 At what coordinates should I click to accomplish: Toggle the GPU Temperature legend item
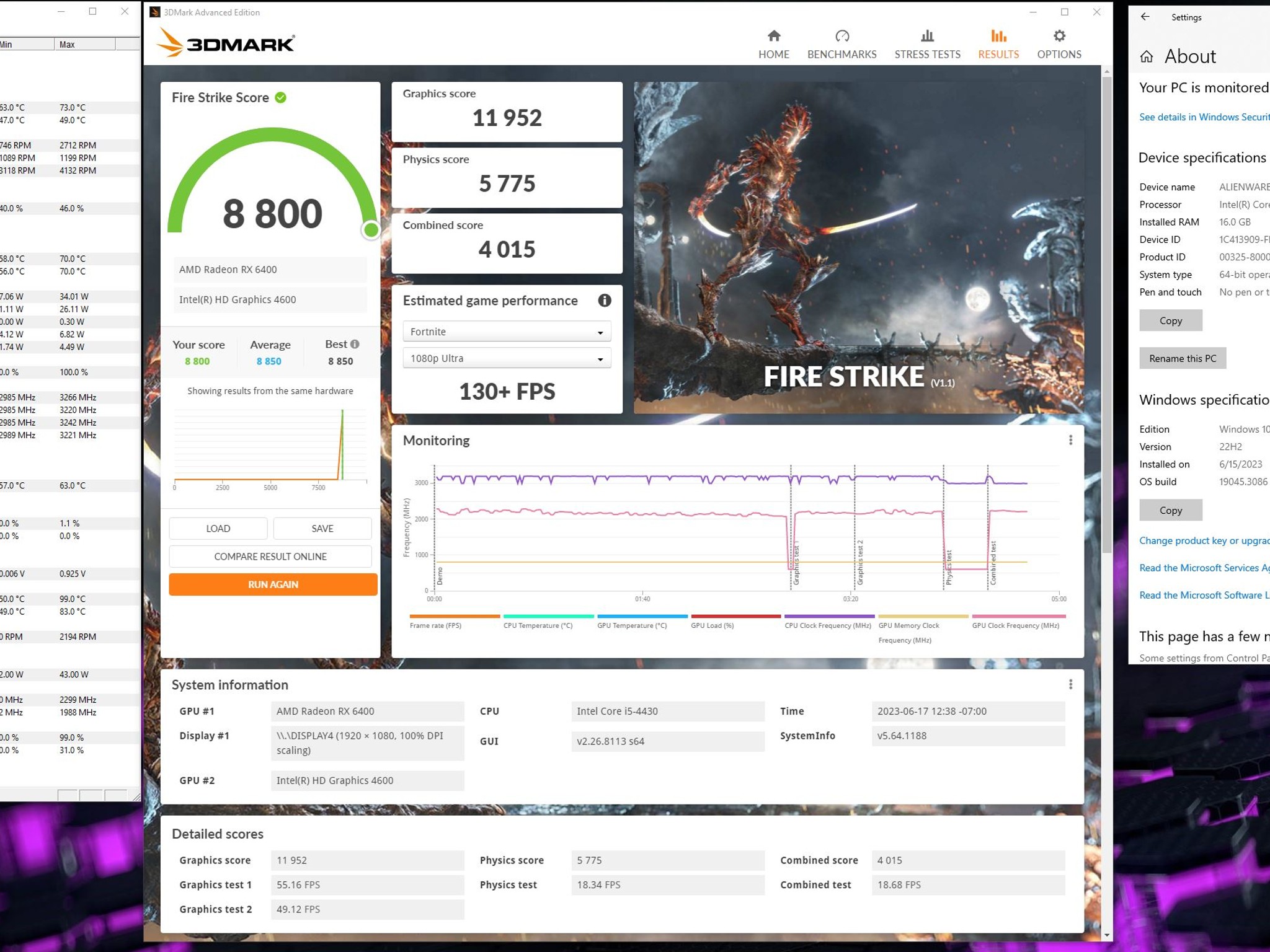tap(642, 621)
